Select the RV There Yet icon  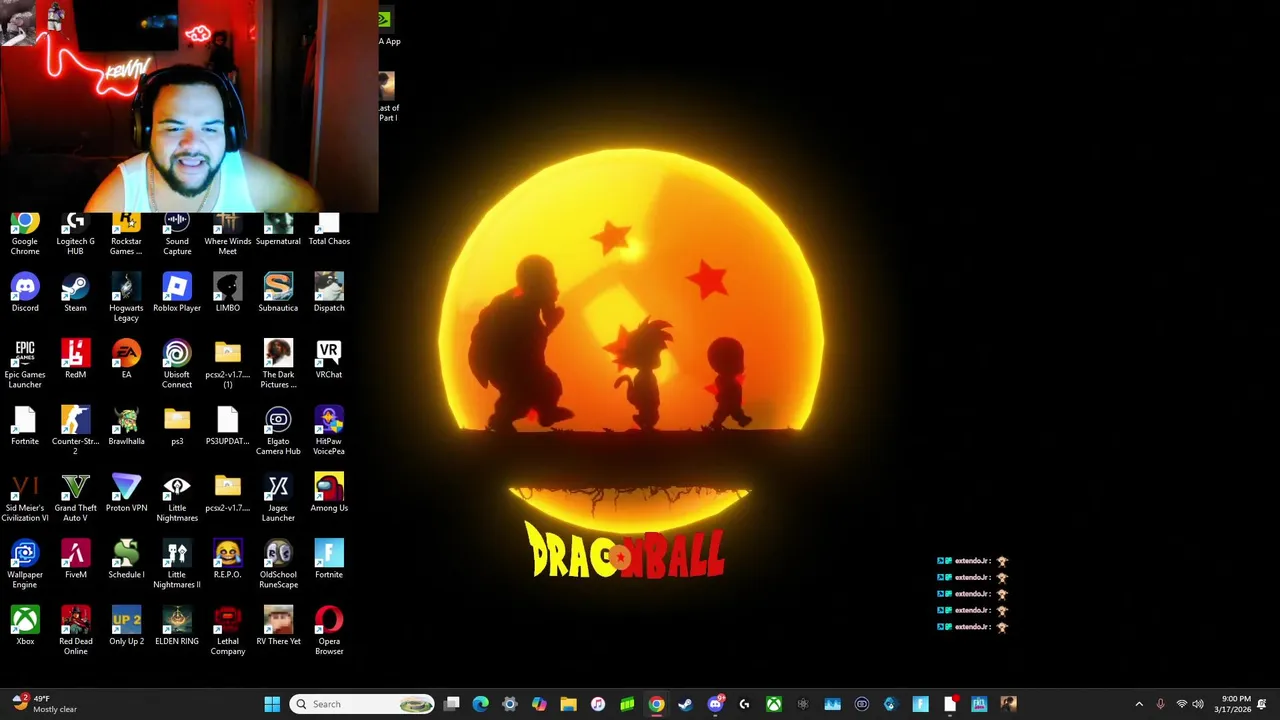278,626
